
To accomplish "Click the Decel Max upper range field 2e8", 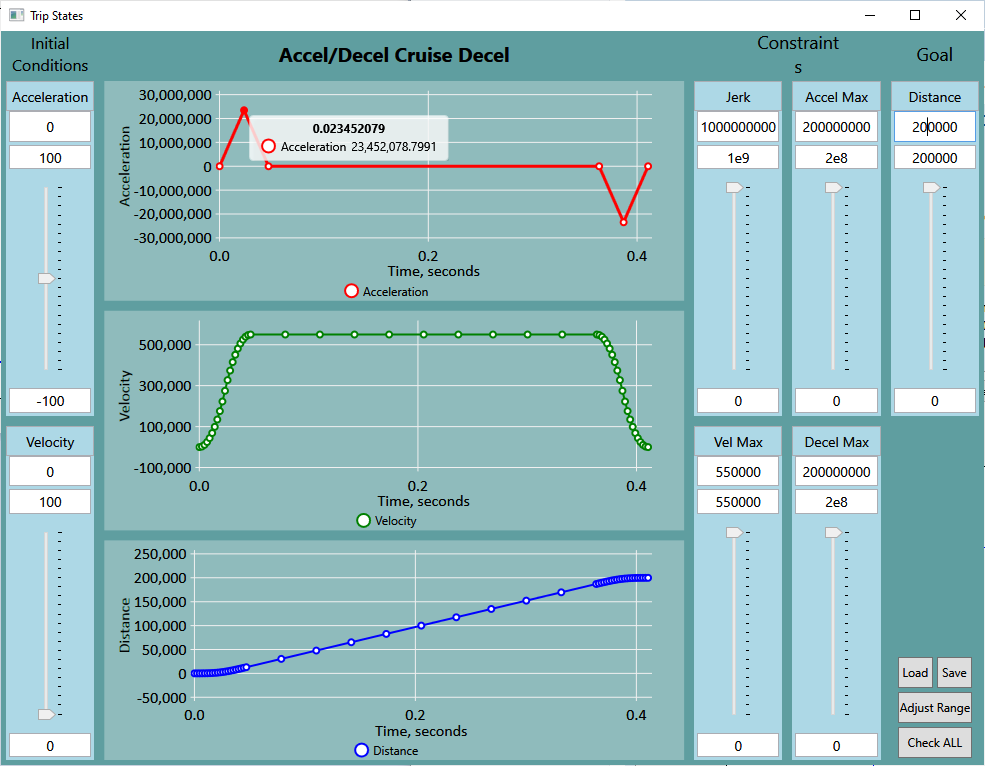I will click(x=836, y=502).
